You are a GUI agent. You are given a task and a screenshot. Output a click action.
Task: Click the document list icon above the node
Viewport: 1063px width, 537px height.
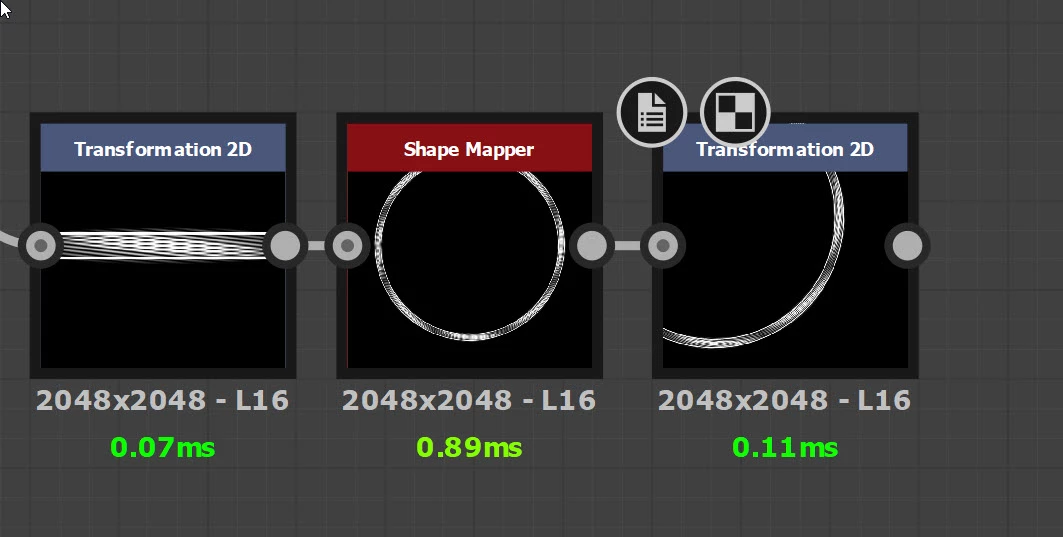click(651, 113)
